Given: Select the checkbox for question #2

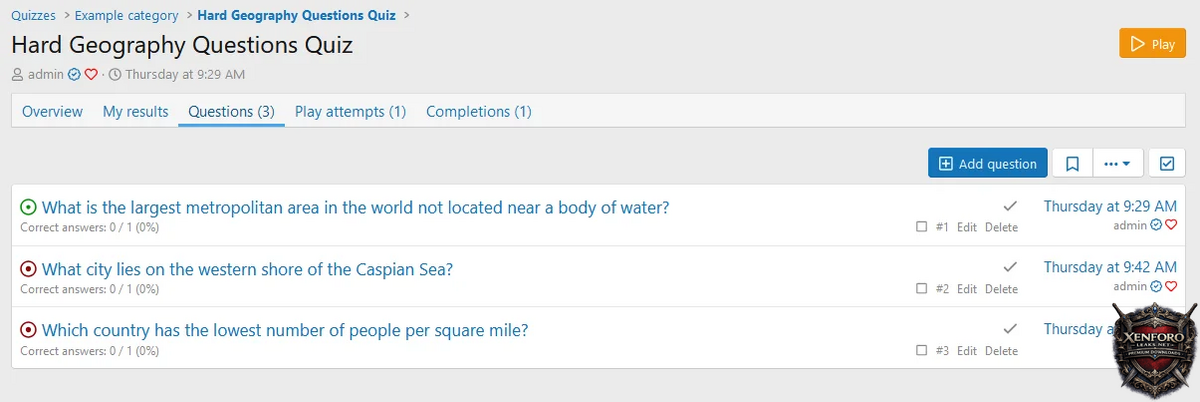Looking at the screenshot, I should pos(922,289).
